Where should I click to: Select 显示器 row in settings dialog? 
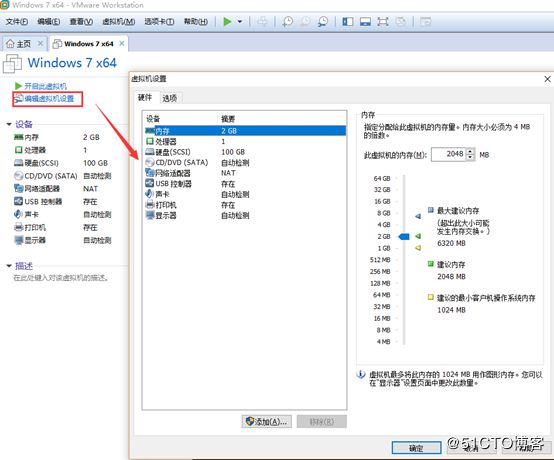(x=245, y=216)
